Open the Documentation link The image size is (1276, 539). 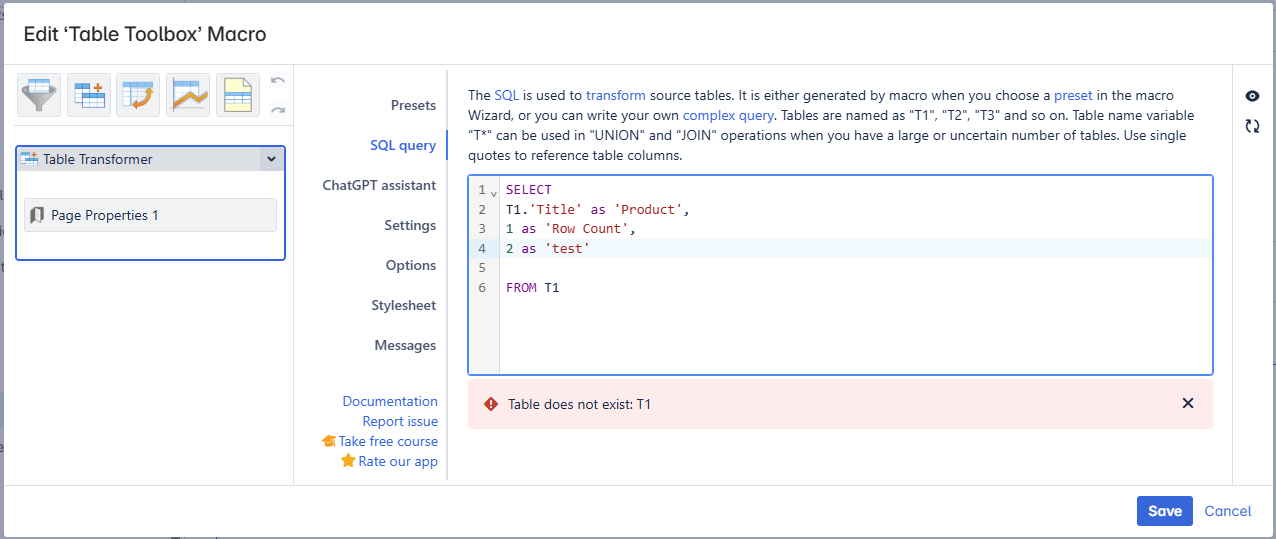pos(390,401)
